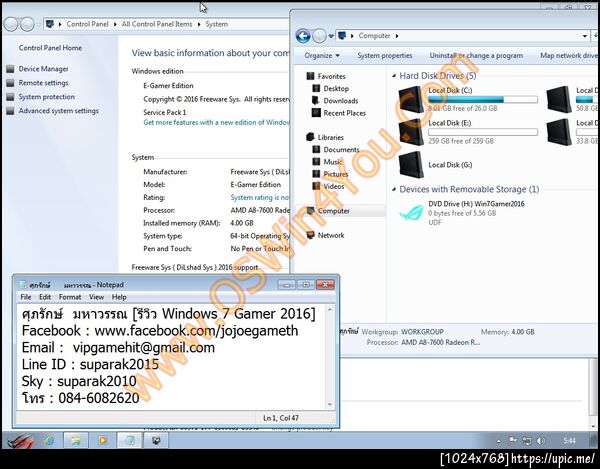The width and height of the screenshot is (600, 469).
Task: Open Start menu ROG logo button
Action: click(x=20, y=441)
